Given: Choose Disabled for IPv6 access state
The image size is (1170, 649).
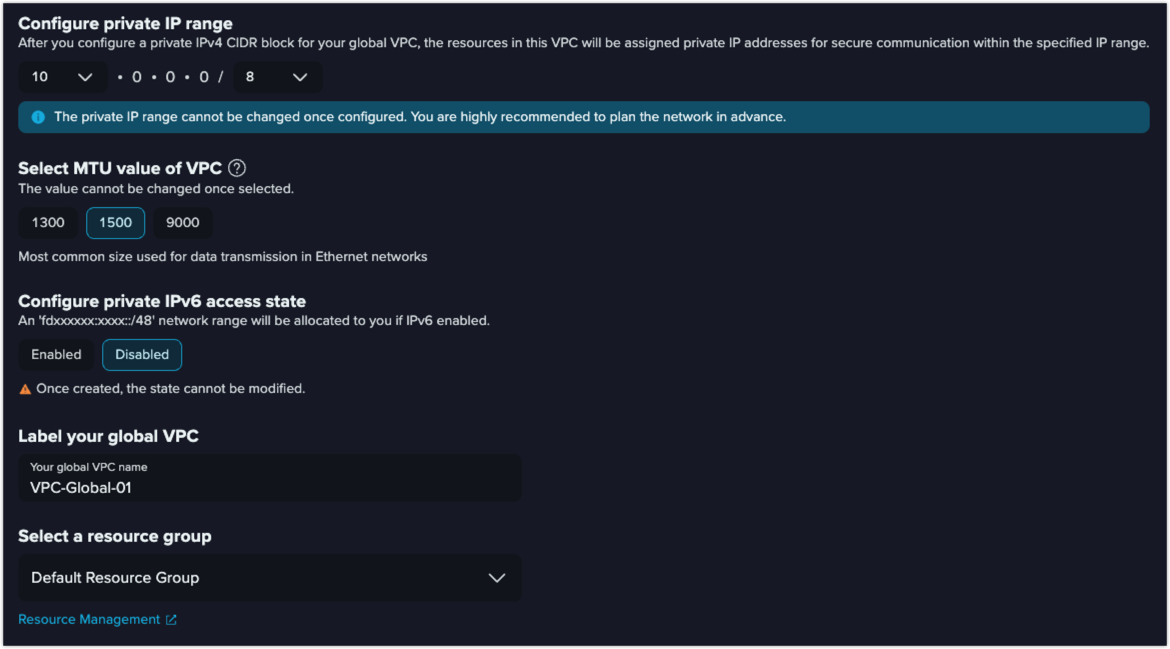Looking at the screenshot, I should 142,355.
